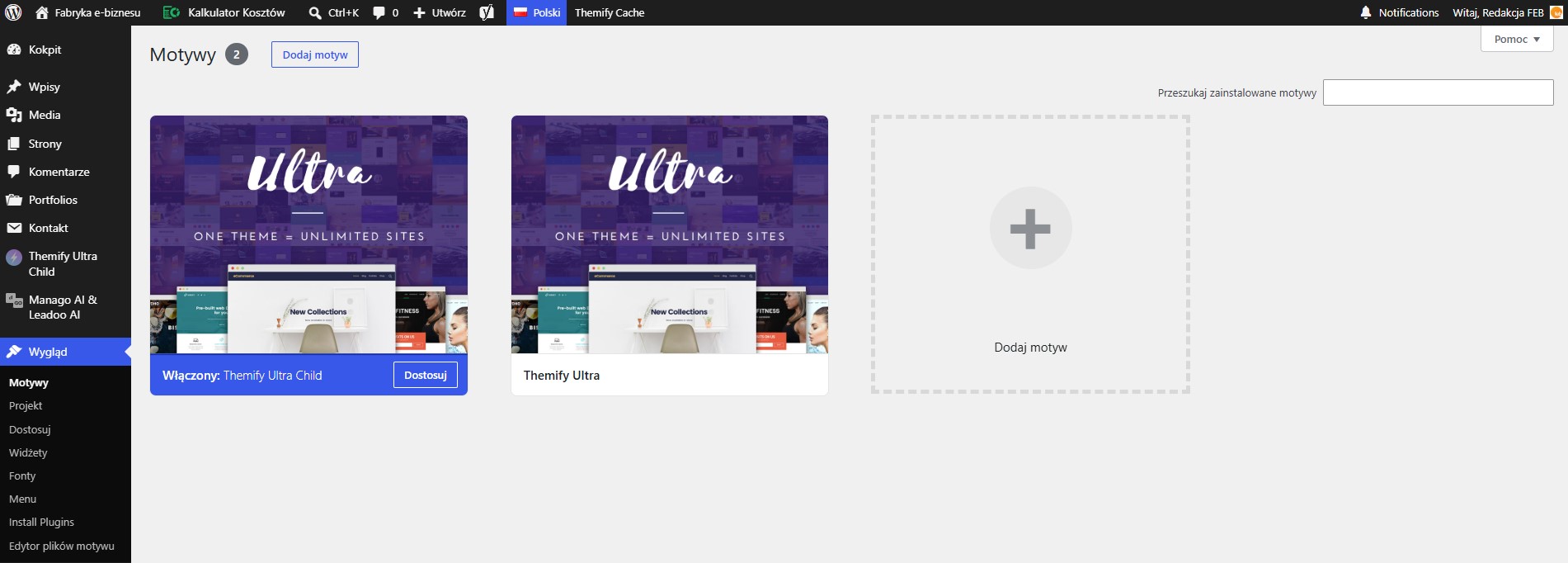This screenshot has width=1568, height=563.
Task: Go to Media in the sidebar
Action: [x=45, y=115]
